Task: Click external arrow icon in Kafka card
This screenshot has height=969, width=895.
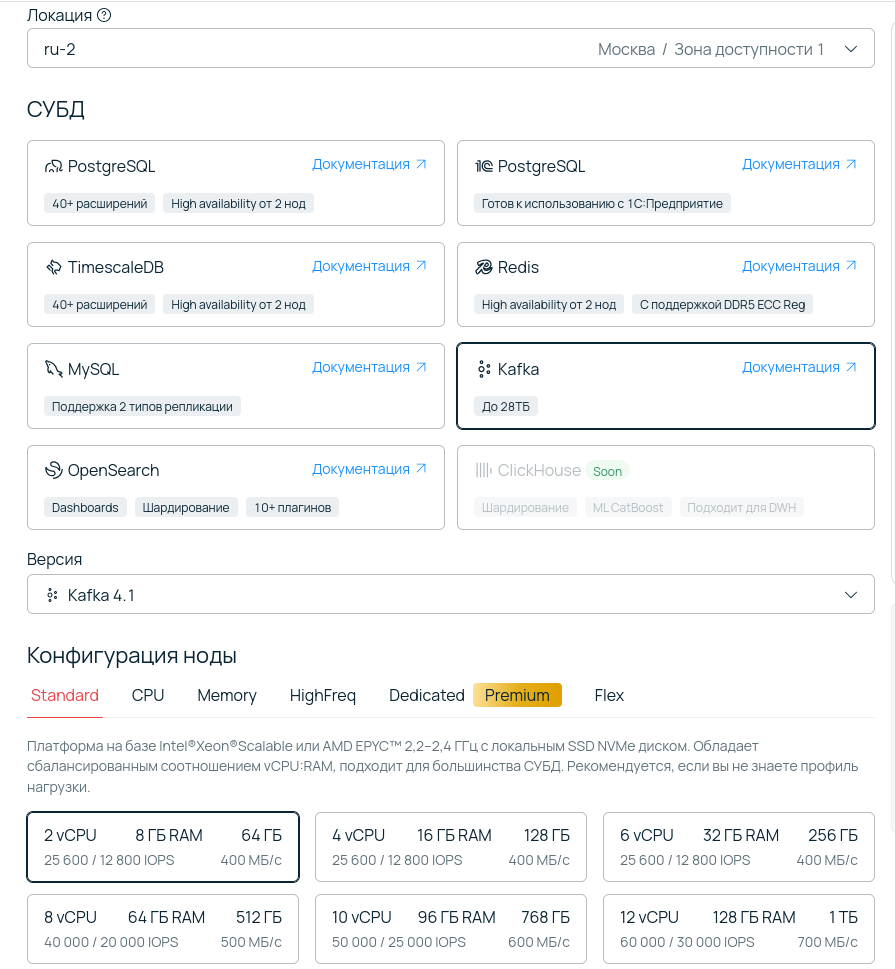Action: coord(851,367)
